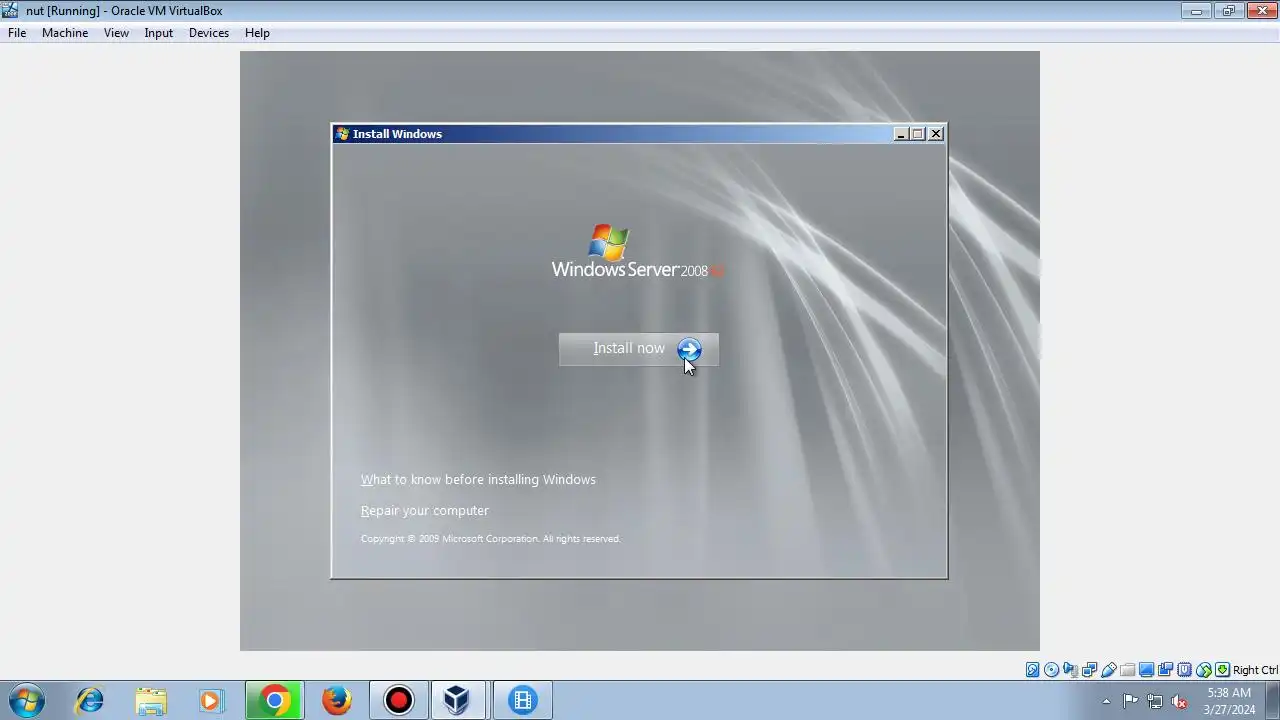
Task: Click the optical disk status icon
Action: click(x=1052, y=670)
